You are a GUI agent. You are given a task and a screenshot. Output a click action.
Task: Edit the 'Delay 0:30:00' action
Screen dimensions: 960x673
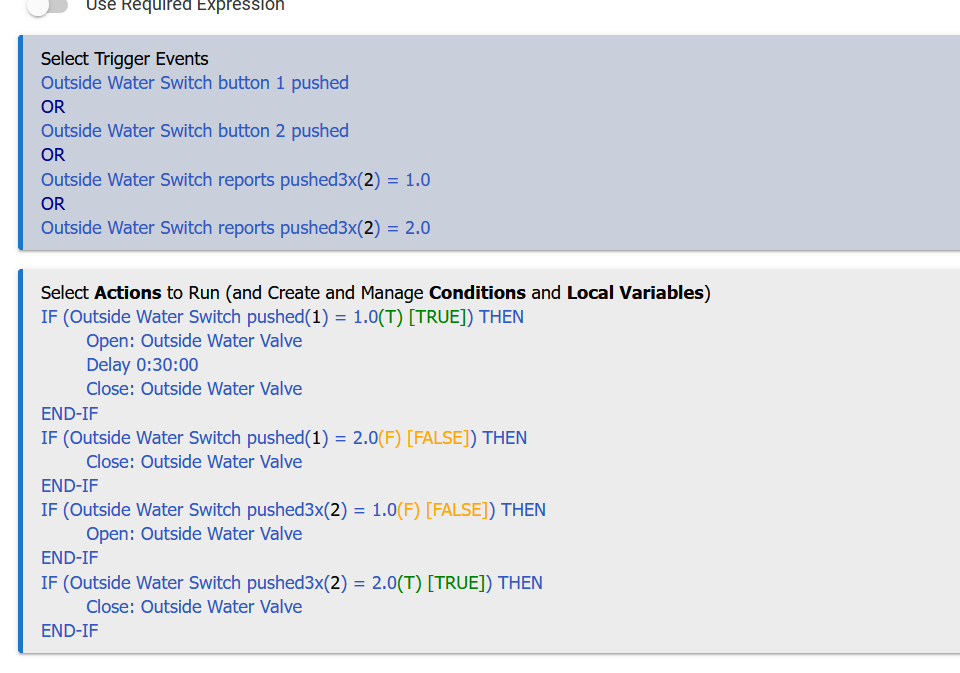140,364
